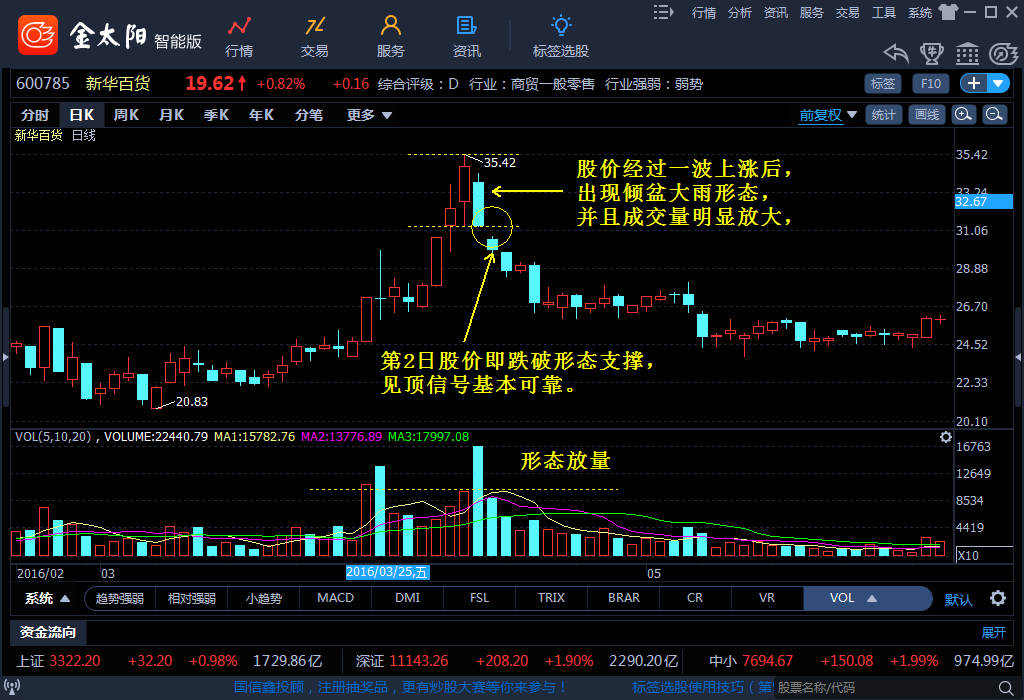
Task: Open the 更多 period dropdown
Action: point(369,115)
